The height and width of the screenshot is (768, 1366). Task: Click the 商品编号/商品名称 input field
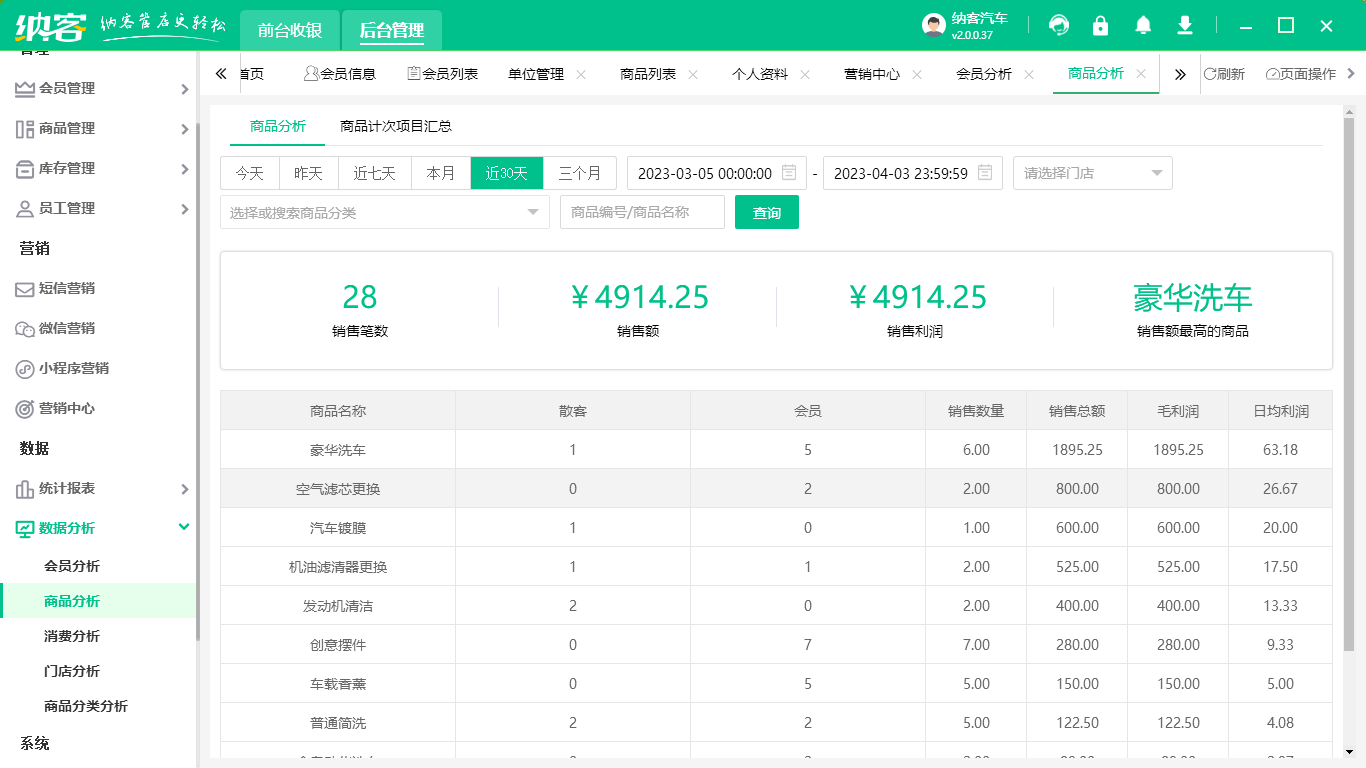coord(642,211)
